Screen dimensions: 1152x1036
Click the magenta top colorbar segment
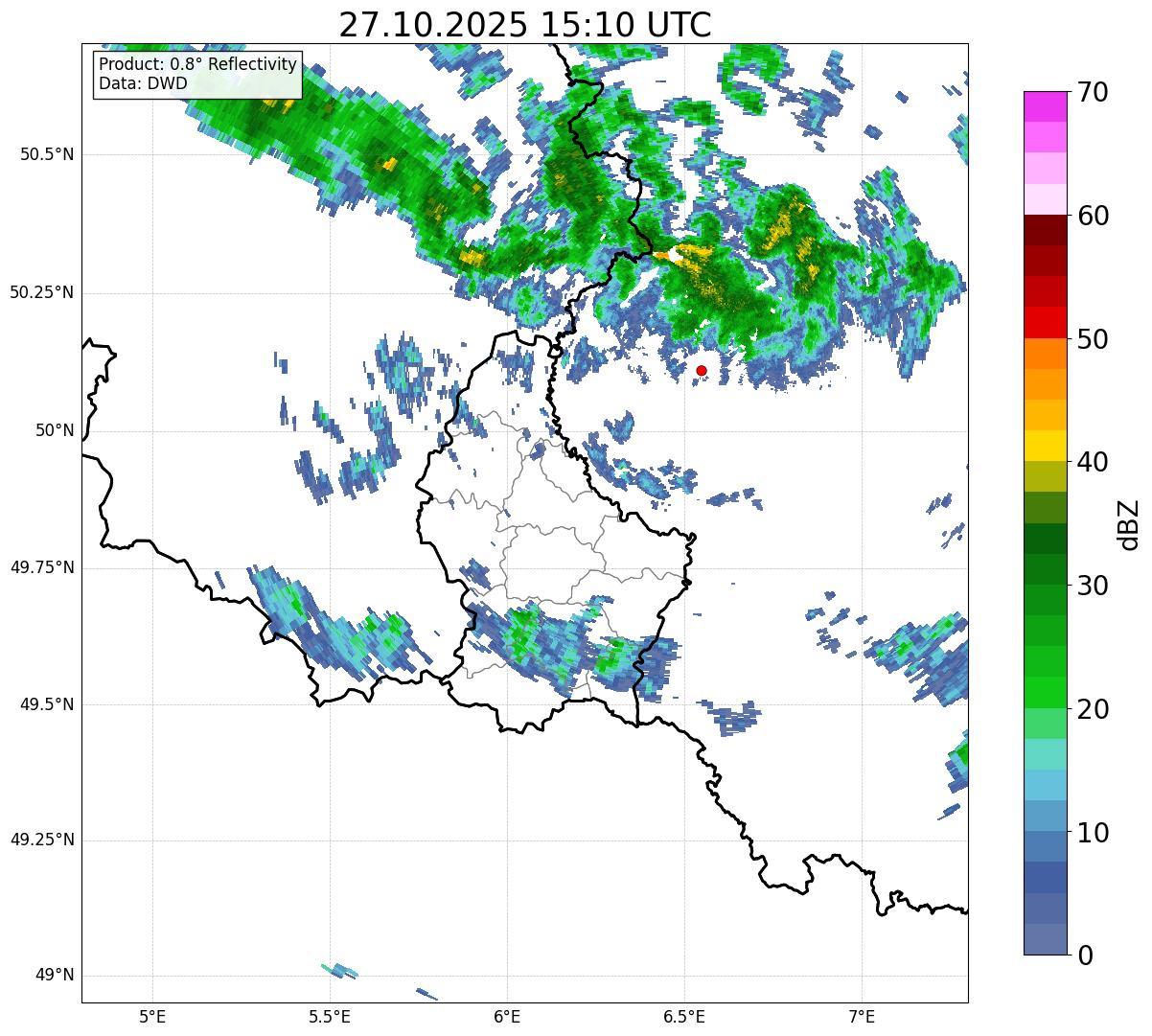[1045, 106]
